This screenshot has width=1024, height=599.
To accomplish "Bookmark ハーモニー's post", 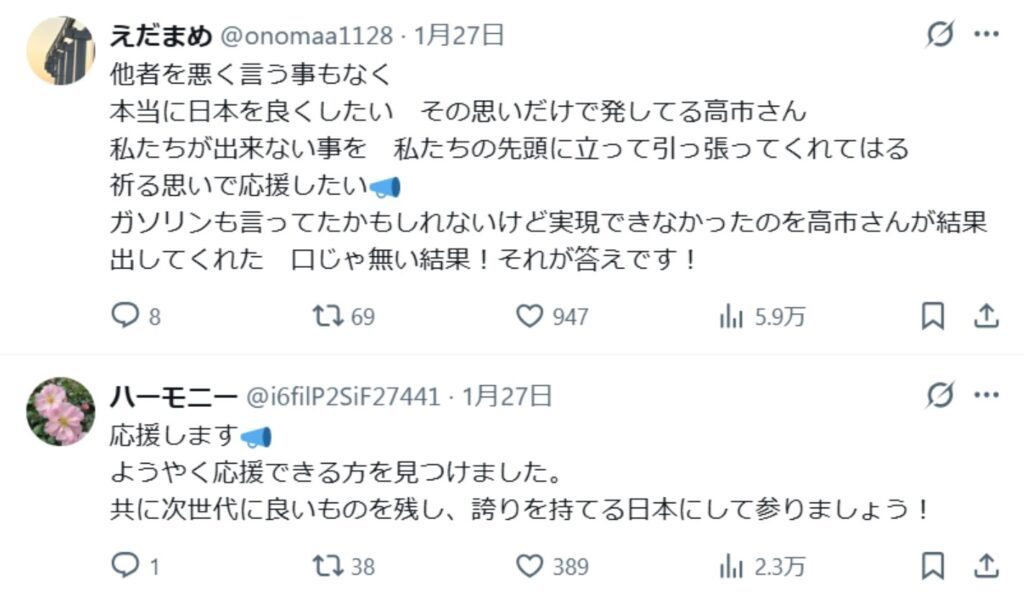I will 932,566.
